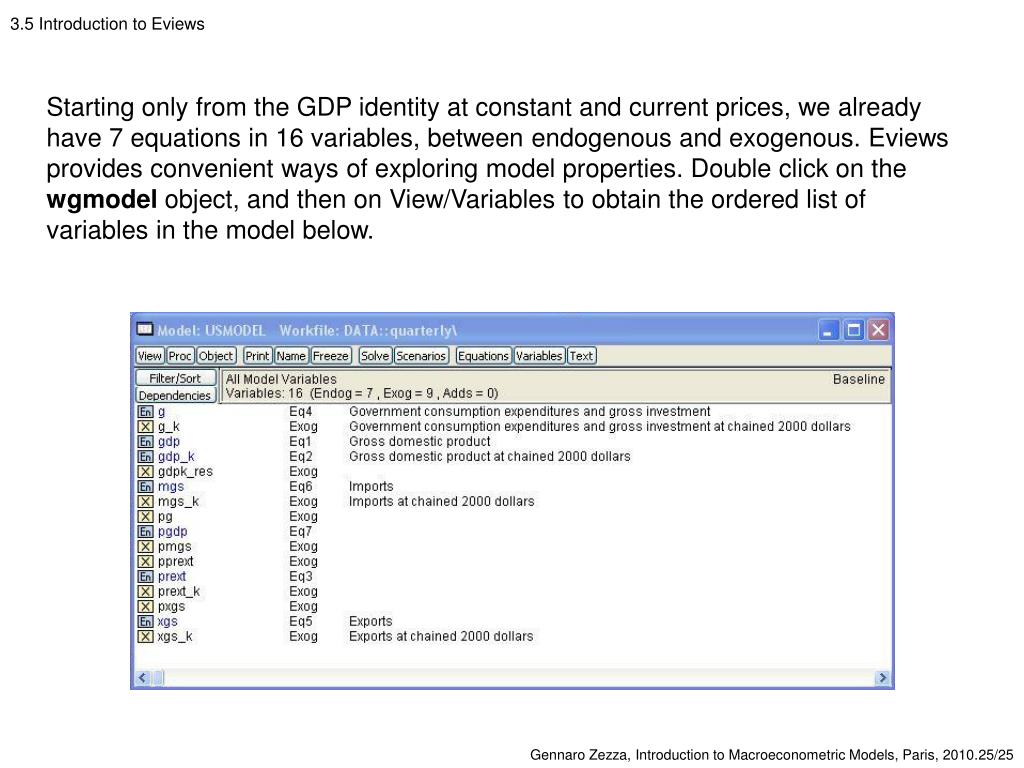
Task: Click the exogenous icon next to g_k
Action: pos(145,426)
